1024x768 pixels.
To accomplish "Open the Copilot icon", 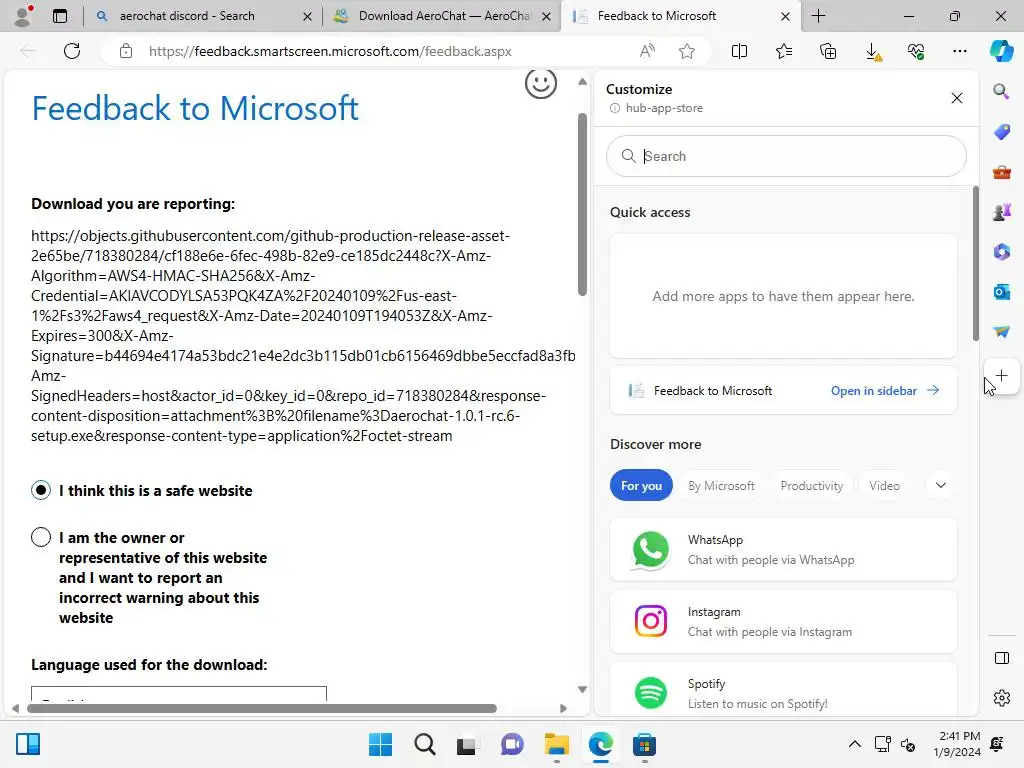I will (1001, 50).
